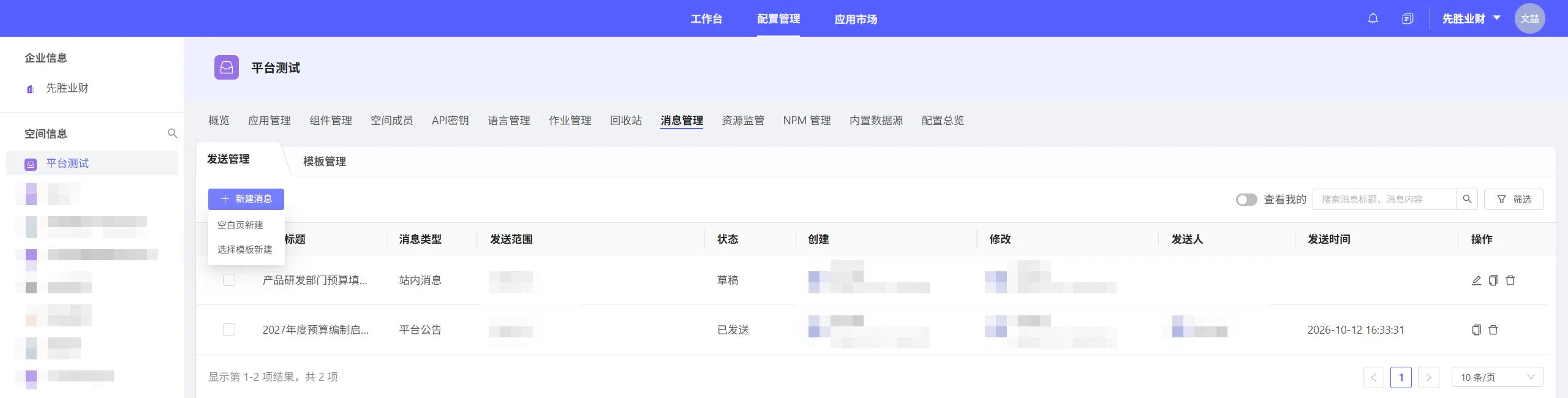Go to the next page arrow
The height and width of the screenshot is (398, 1568).
(x=1428, y=377)
